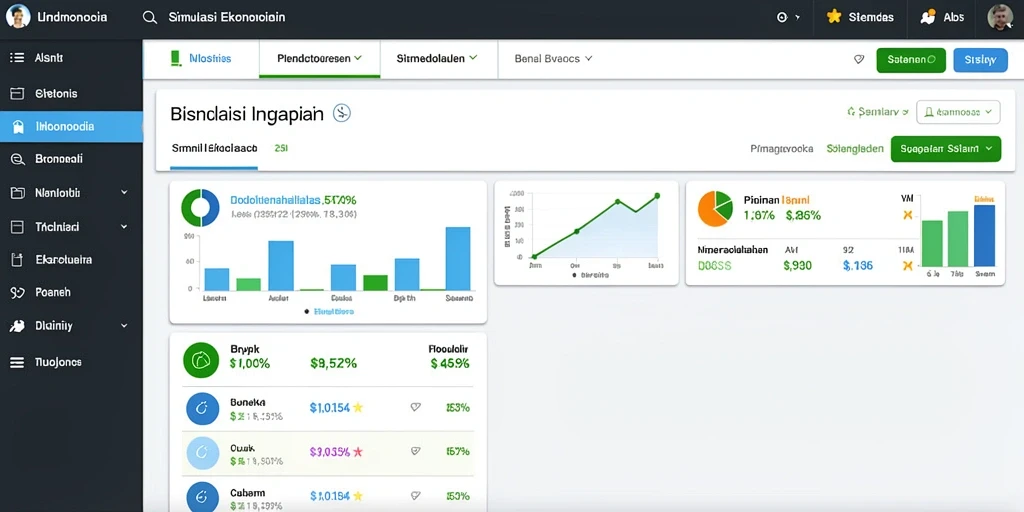Toggle the heart icon next to Satanan button
This screenshot has width=1024, height=512.
click(859, 59)
